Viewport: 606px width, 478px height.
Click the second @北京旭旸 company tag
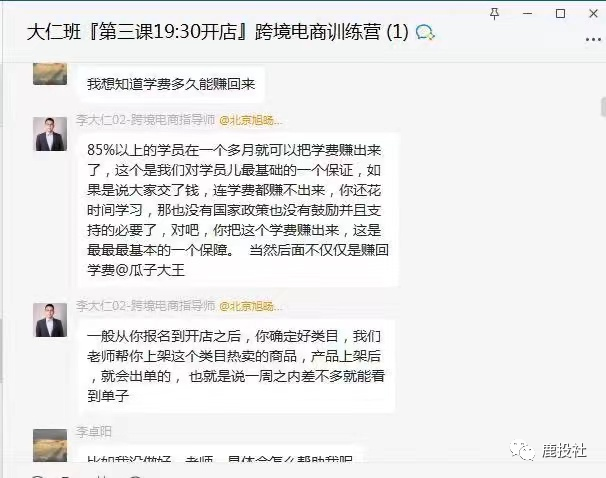tap(251, 306)
